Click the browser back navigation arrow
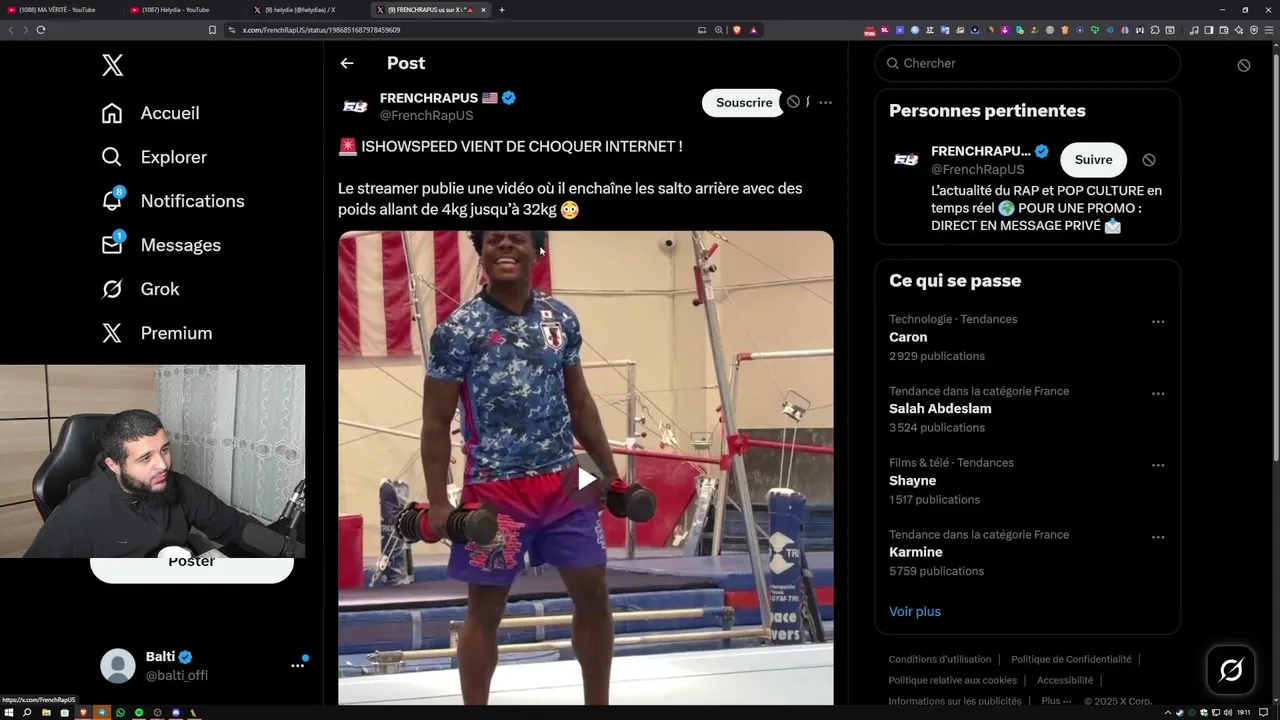 coord(11,30)
